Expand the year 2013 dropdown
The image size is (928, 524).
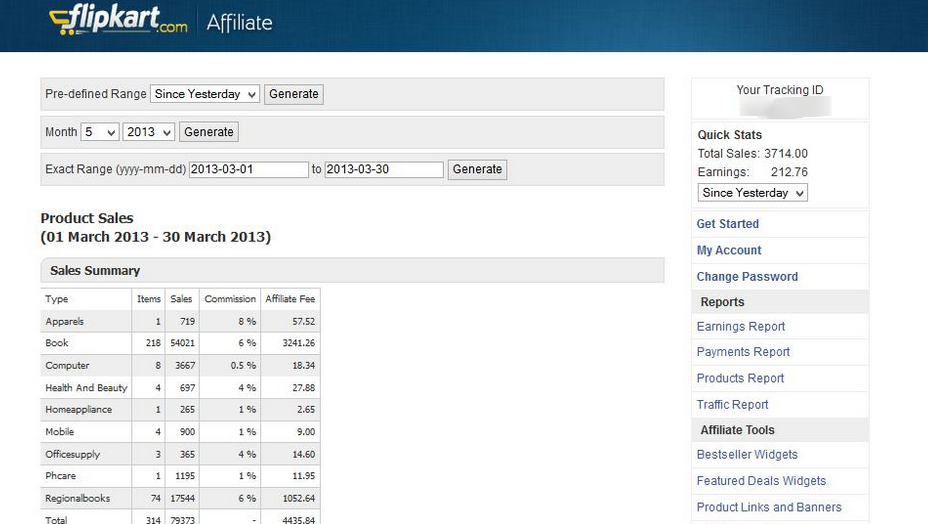(148, 132)
